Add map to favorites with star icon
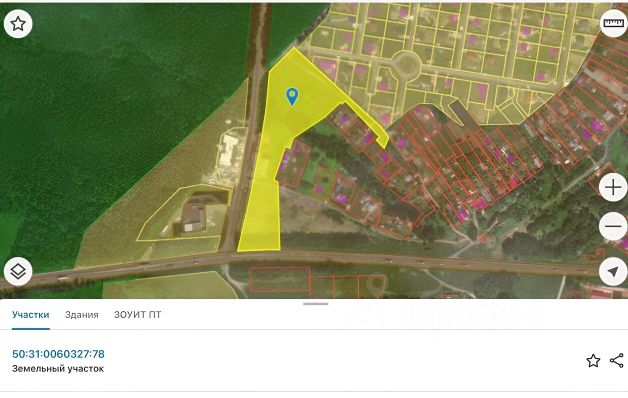Image resolution: width=628 pixels, height=398 pixels. click(x=18, y=24)
